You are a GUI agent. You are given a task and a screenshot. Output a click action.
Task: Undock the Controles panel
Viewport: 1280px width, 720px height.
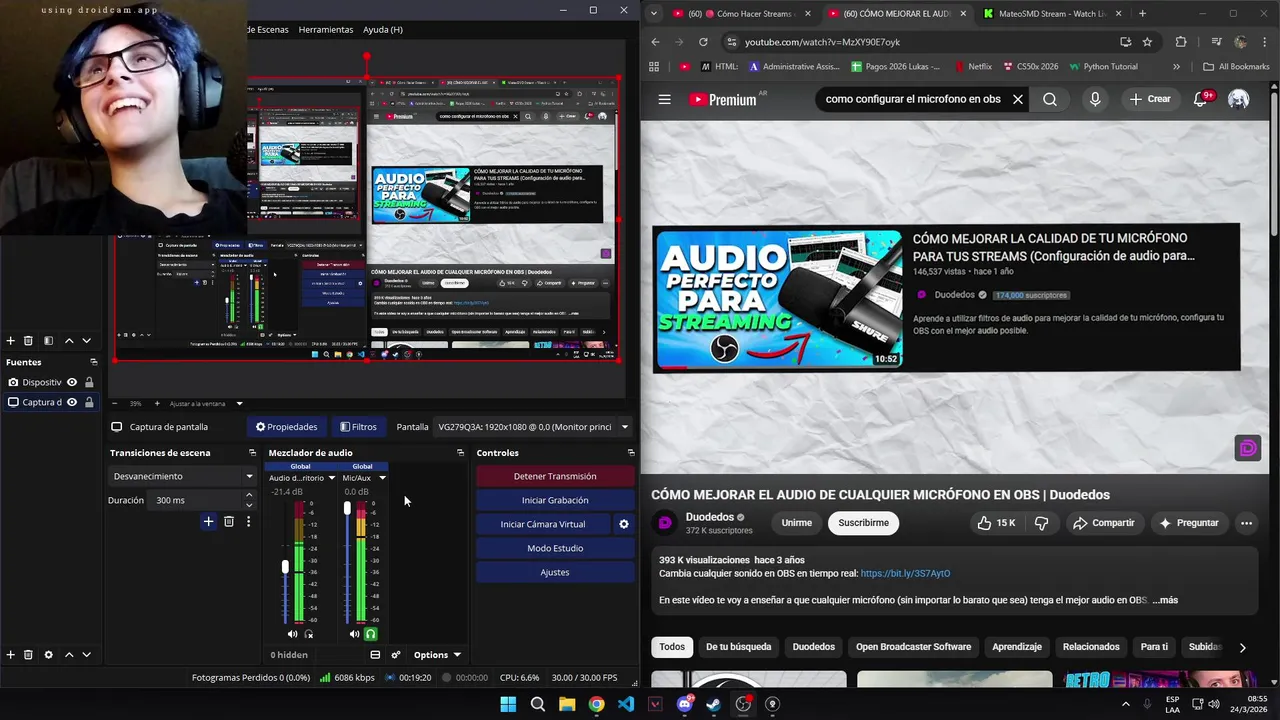click(631, 453)
